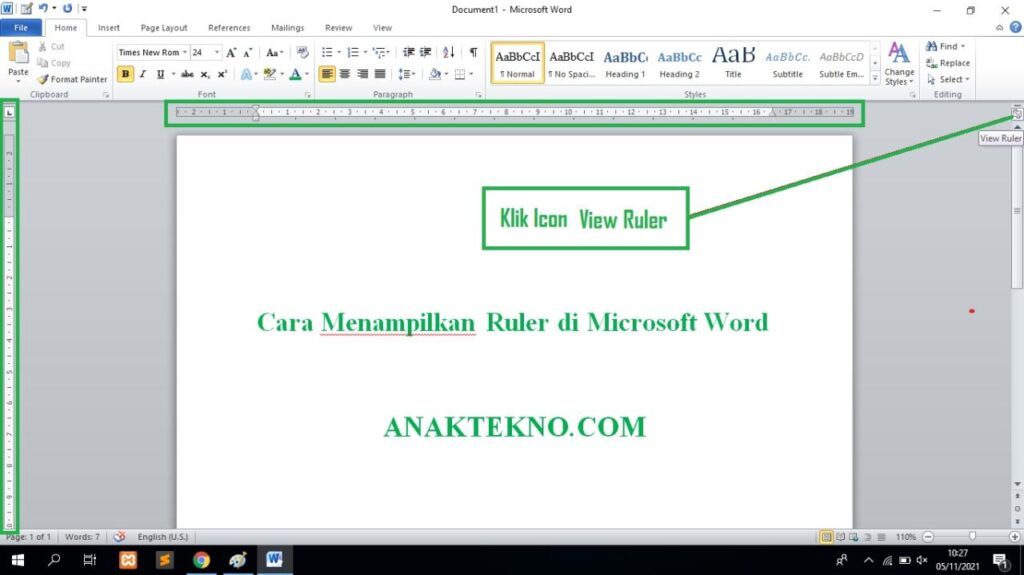
Task: Click the Paste clipboard icon
Action: 18,52
